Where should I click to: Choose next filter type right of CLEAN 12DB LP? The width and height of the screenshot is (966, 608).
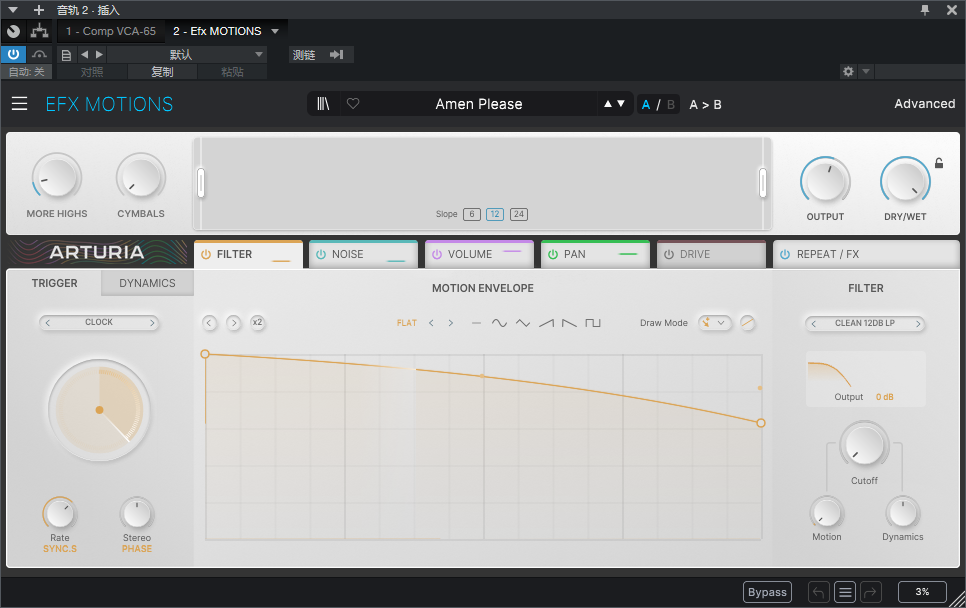(918, 323)
